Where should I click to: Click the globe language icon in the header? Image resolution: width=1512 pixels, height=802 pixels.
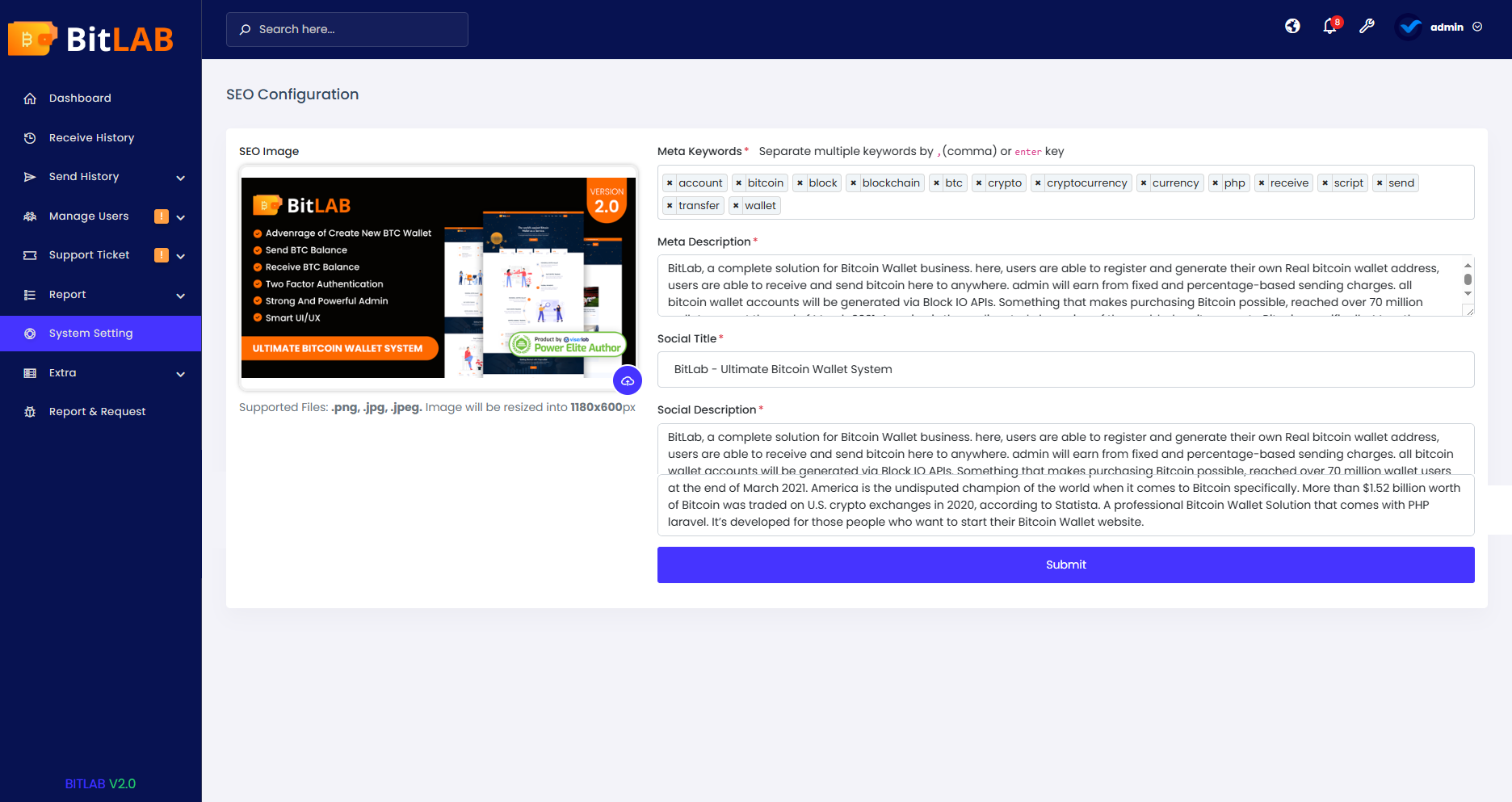coord(1291,26)
